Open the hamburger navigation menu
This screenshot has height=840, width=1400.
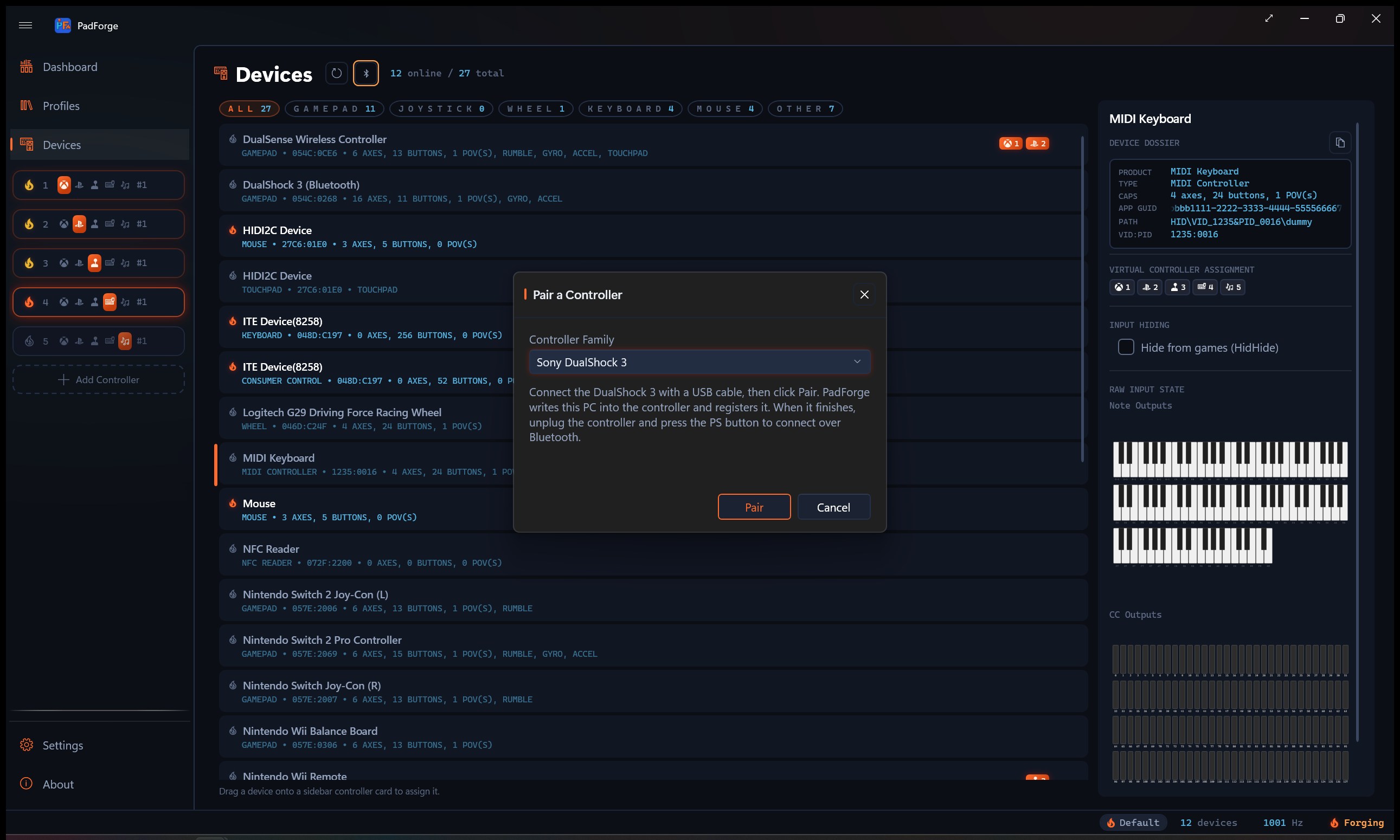(x=25, y=25)
